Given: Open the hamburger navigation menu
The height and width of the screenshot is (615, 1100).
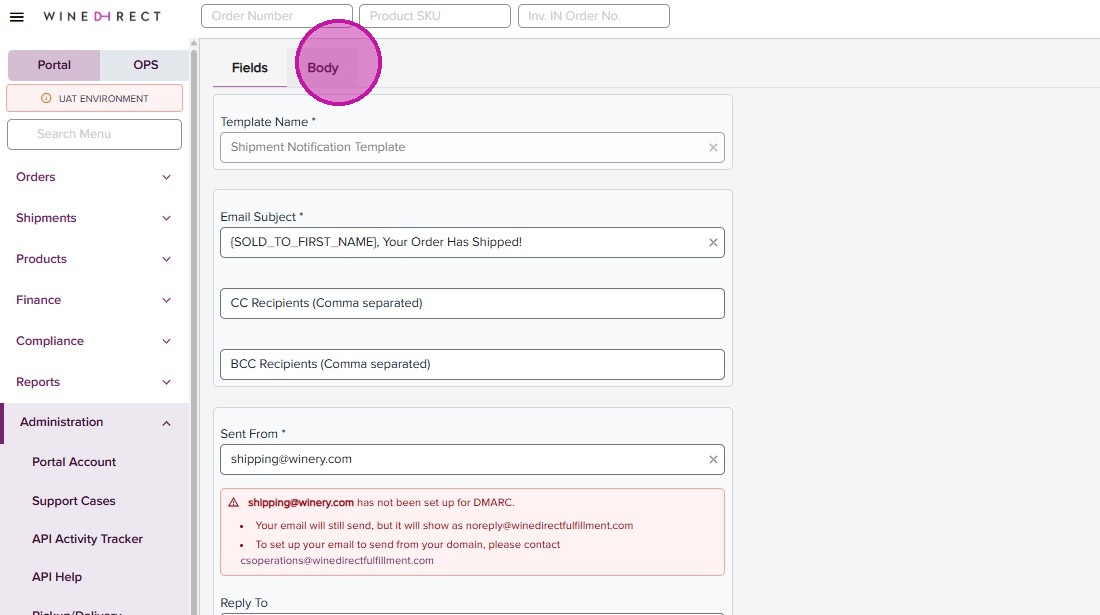Looking at the screenshot, I should [17, 17].
